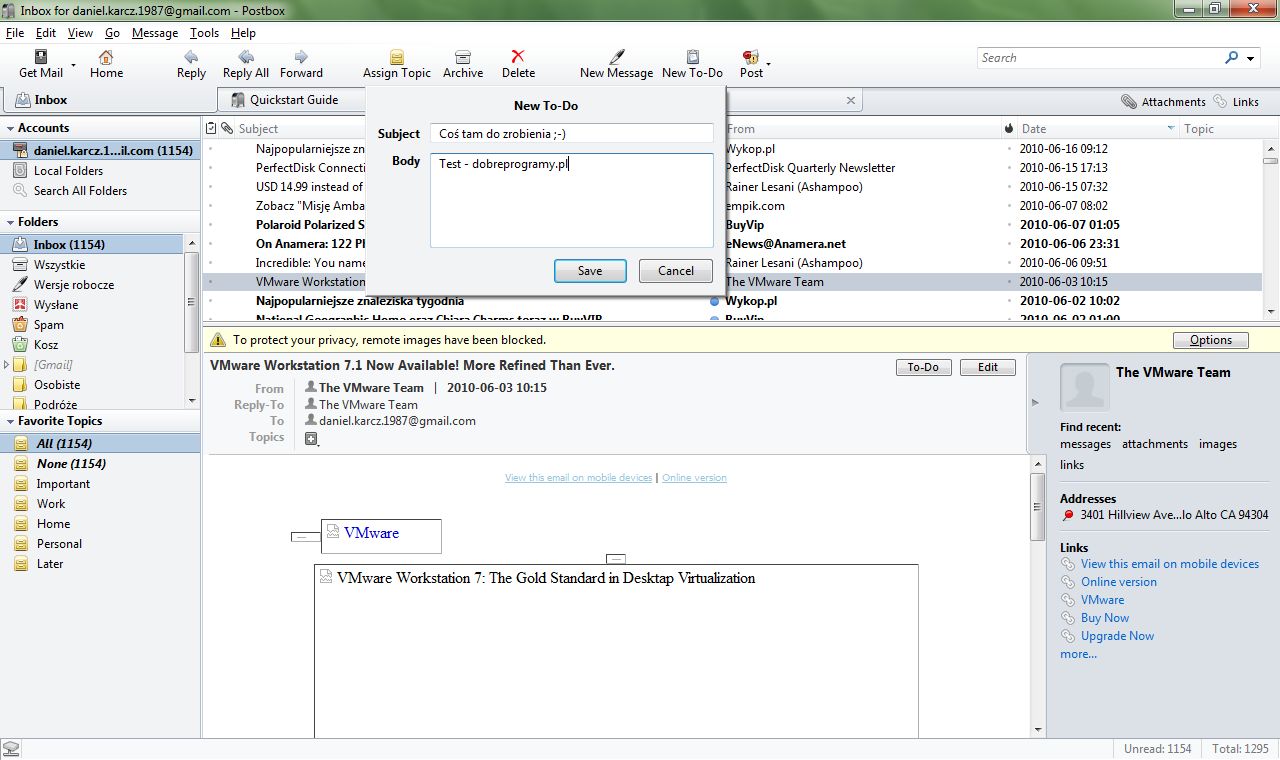Select the Wykop.pl 2010-06-02 10:02 message
Screen dimensions: 1280x760
[x=732, y=301]
